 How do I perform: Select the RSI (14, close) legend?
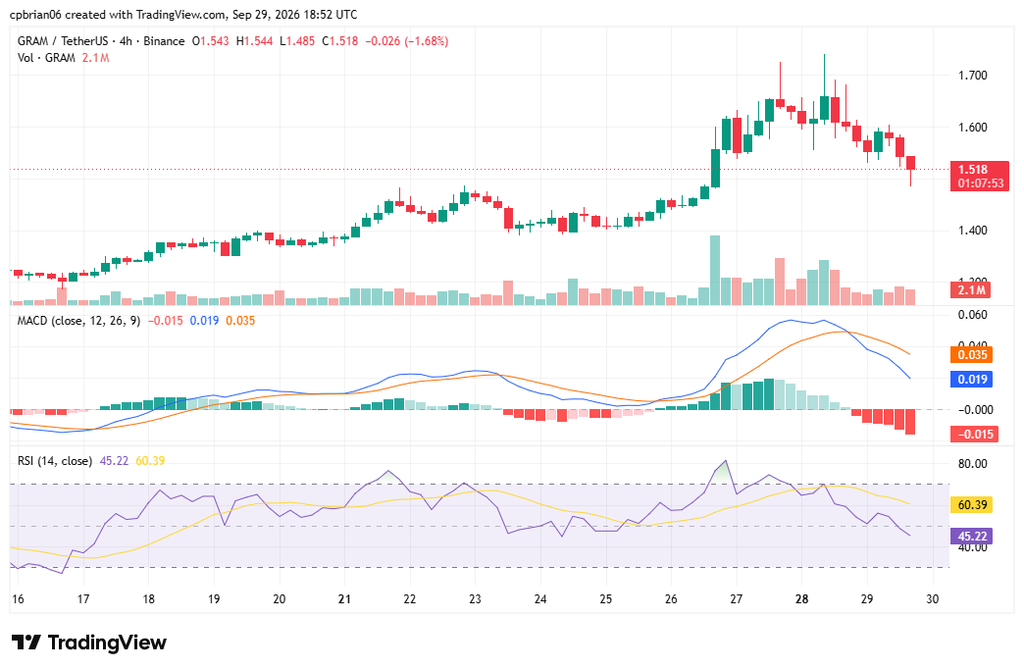[x=55, y=461]
